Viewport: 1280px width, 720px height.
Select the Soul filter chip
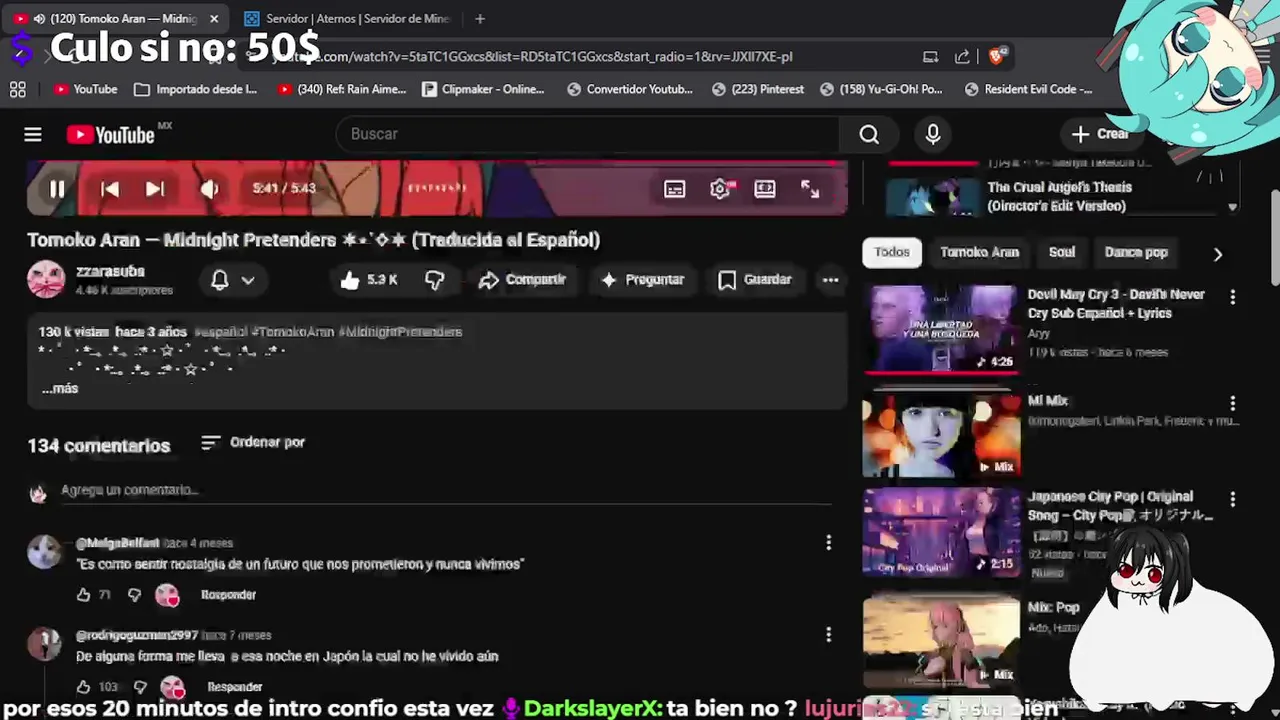[1062, 253]
